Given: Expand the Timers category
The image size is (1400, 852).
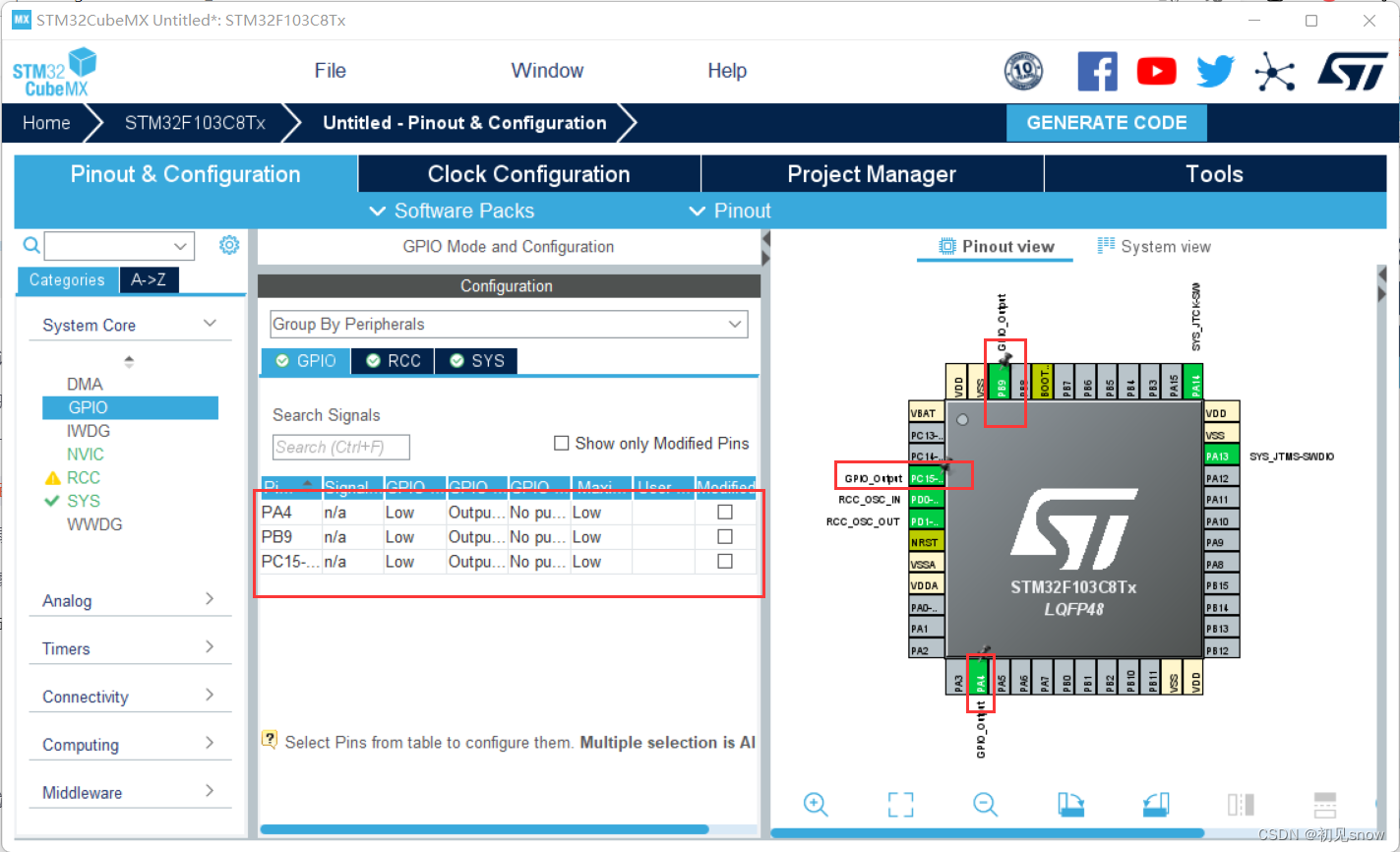Looking at the screenshot, I should click(210, 647).
